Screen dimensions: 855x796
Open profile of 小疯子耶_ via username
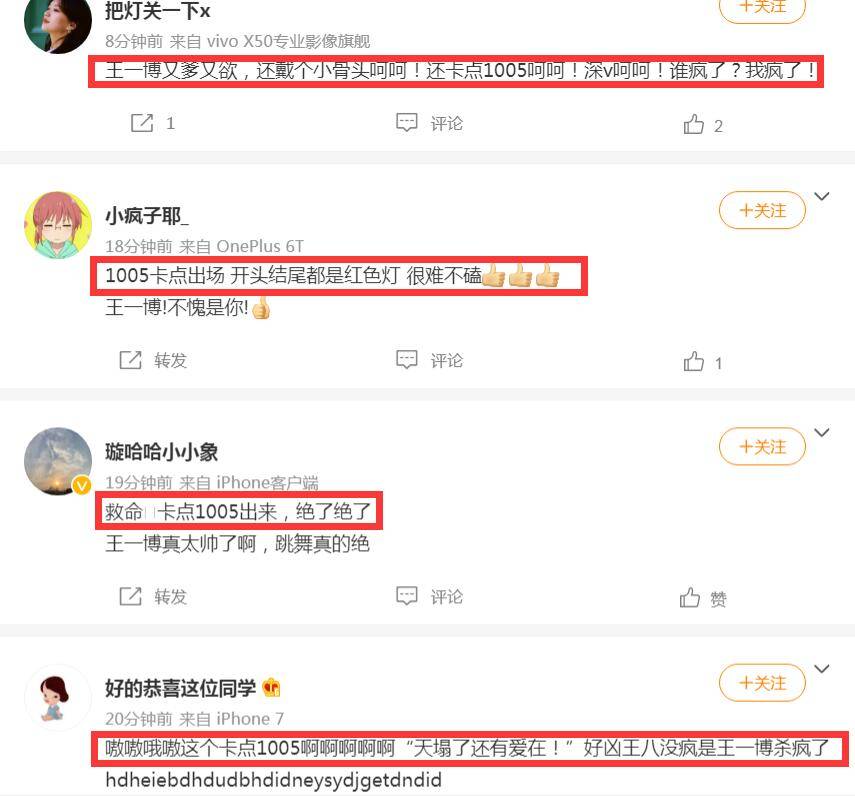(x=147, y=216)
